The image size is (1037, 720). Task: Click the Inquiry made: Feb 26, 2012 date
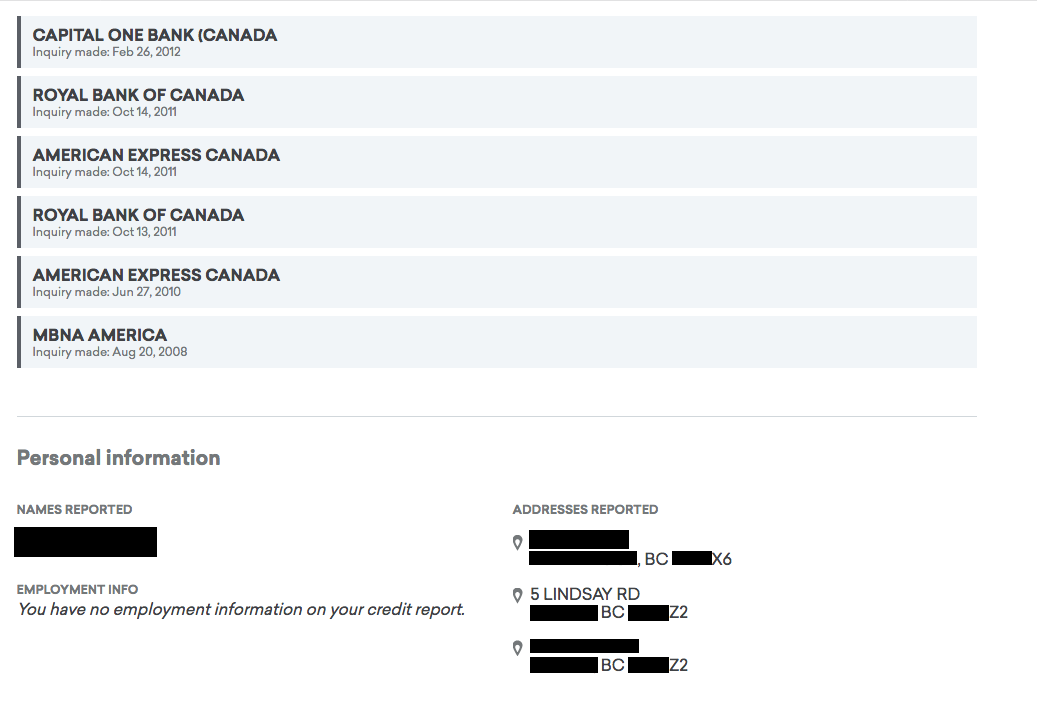(106, 52)
